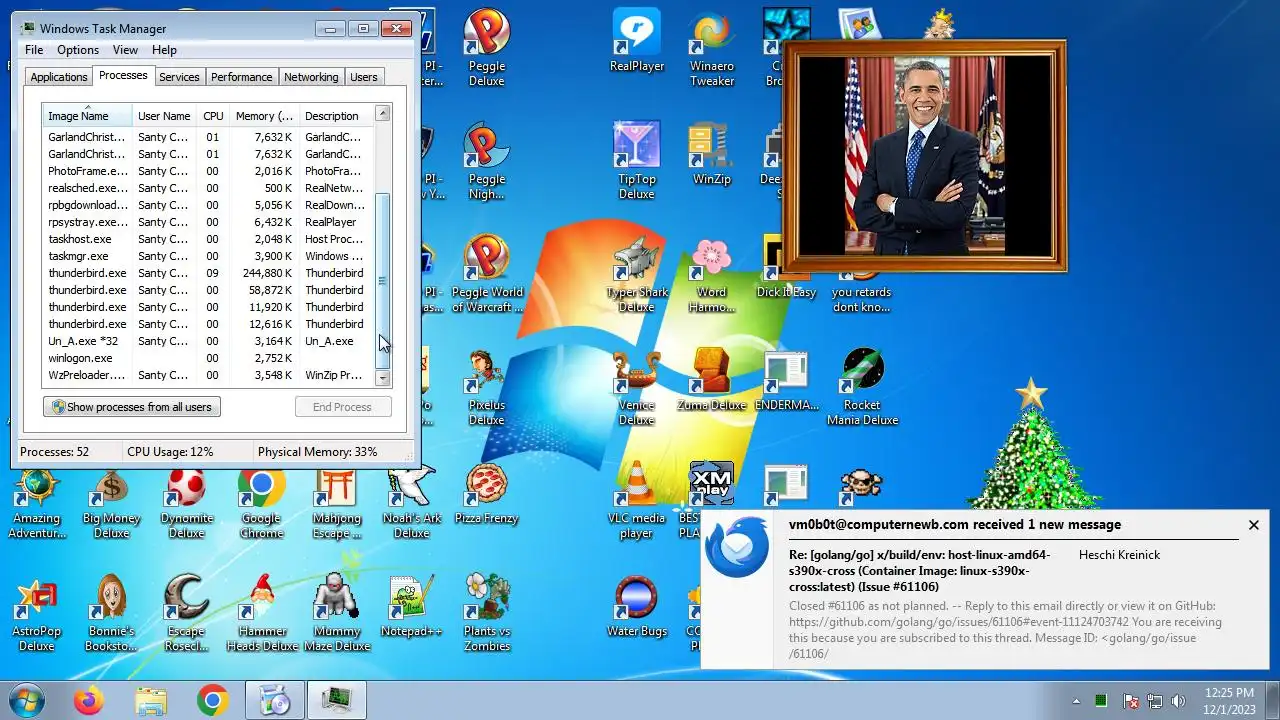Sort by User Name column header
This screenshot has width=1280, height=720.
tap(164, 116)
